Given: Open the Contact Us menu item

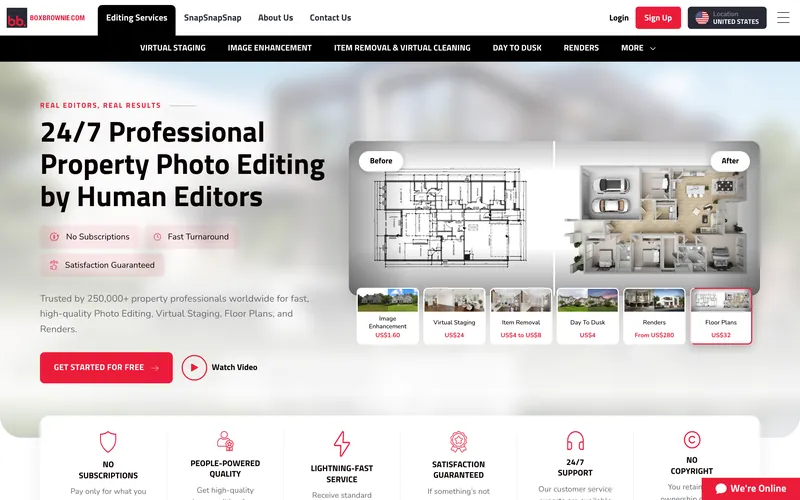Looking at the screenshot, I should tap(330, 18).
